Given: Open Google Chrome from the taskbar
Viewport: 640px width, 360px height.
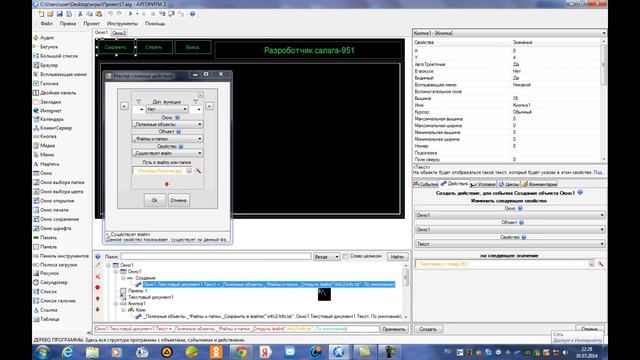Looking at the screenshot, I should (241, 352).
